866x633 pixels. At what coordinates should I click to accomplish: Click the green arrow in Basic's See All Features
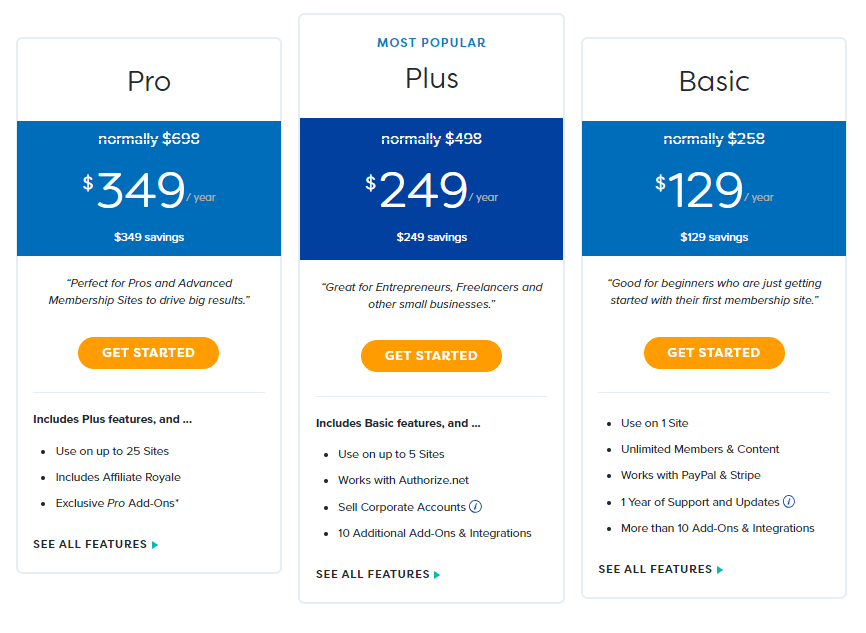tap(720, 570)
